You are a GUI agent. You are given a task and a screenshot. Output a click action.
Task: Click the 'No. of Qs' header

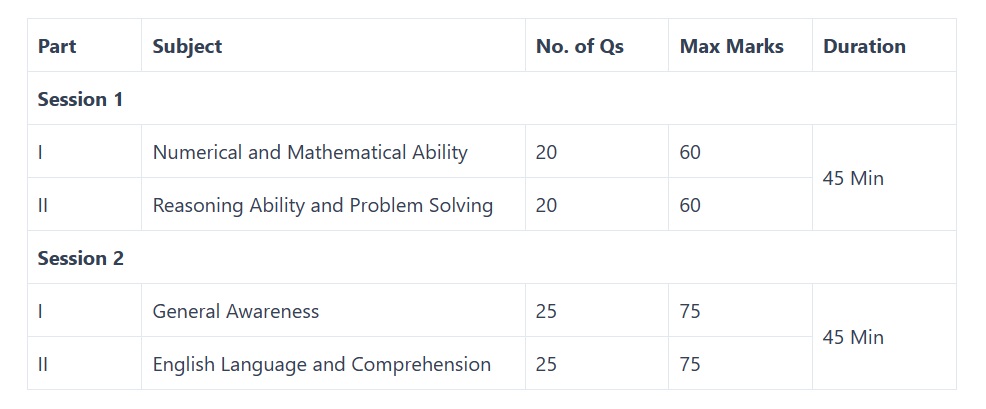579,46
